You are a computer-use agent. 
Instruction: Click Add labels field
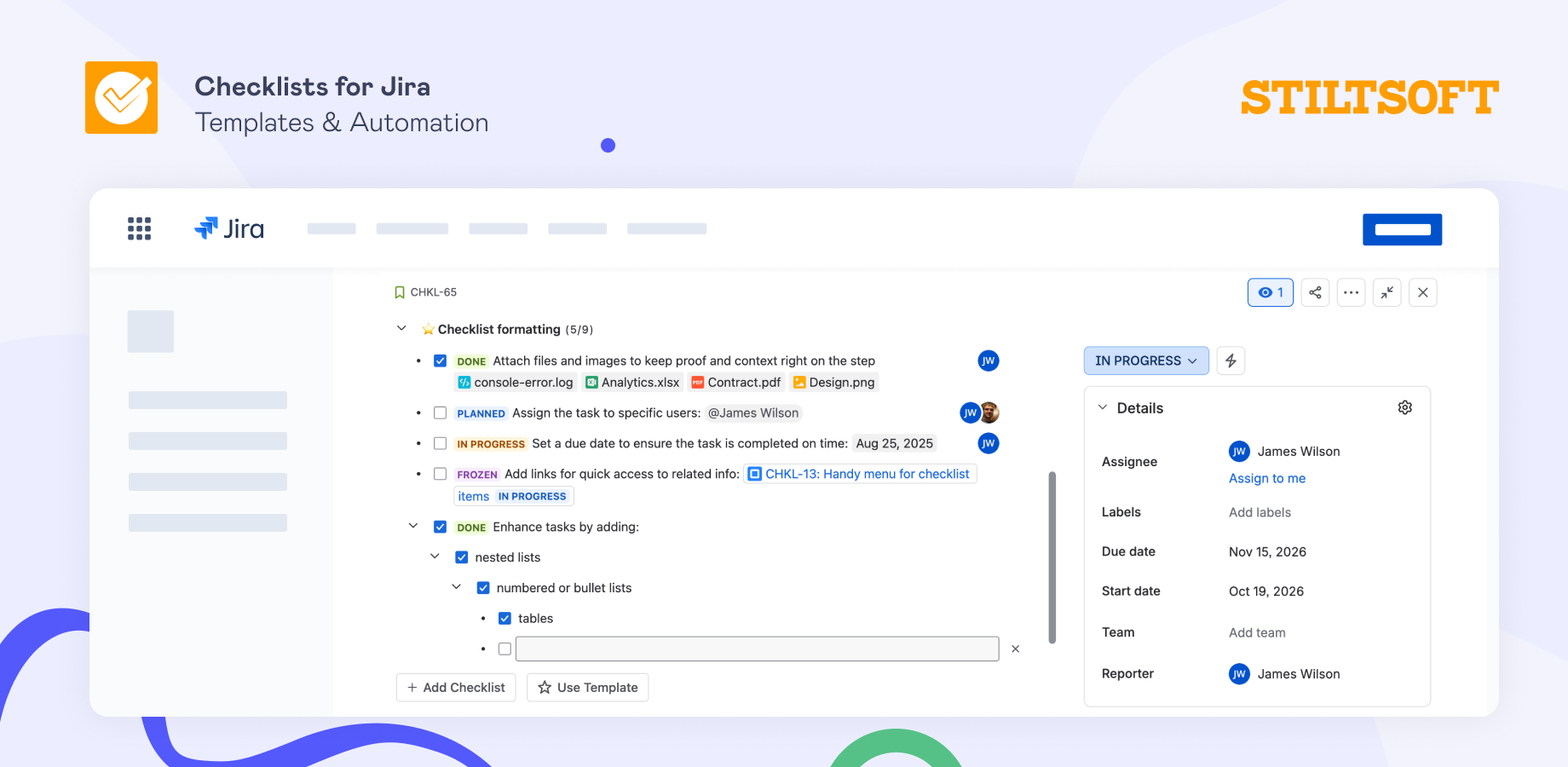point(1260,512)
